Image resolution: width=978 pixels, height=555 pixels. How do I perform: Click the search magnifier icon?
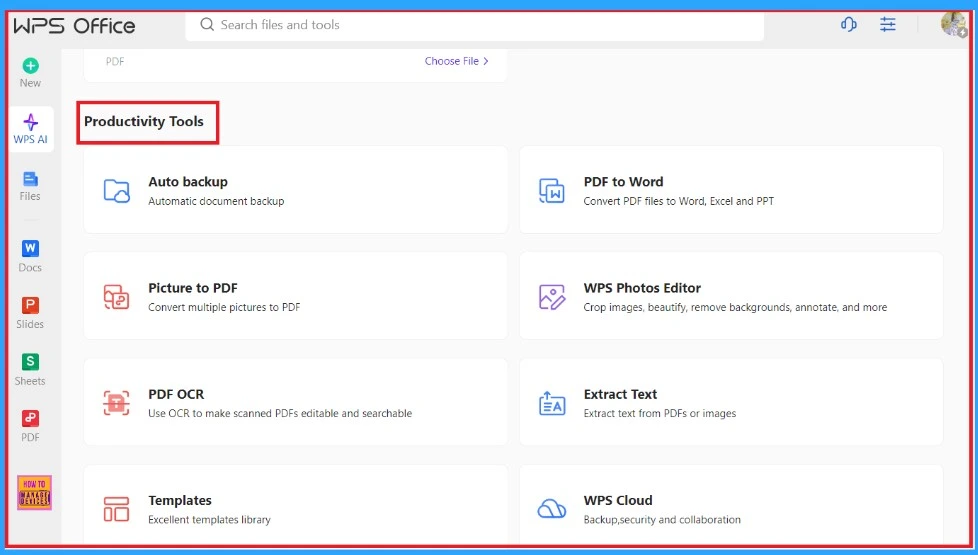(x=206, y=24)
